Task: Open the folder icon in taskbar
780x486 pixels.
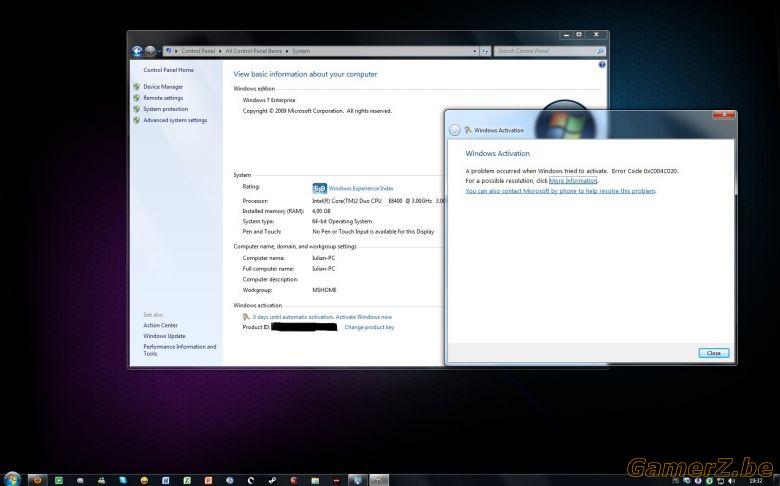Action: pyautogui.click(x=315, y=481)
